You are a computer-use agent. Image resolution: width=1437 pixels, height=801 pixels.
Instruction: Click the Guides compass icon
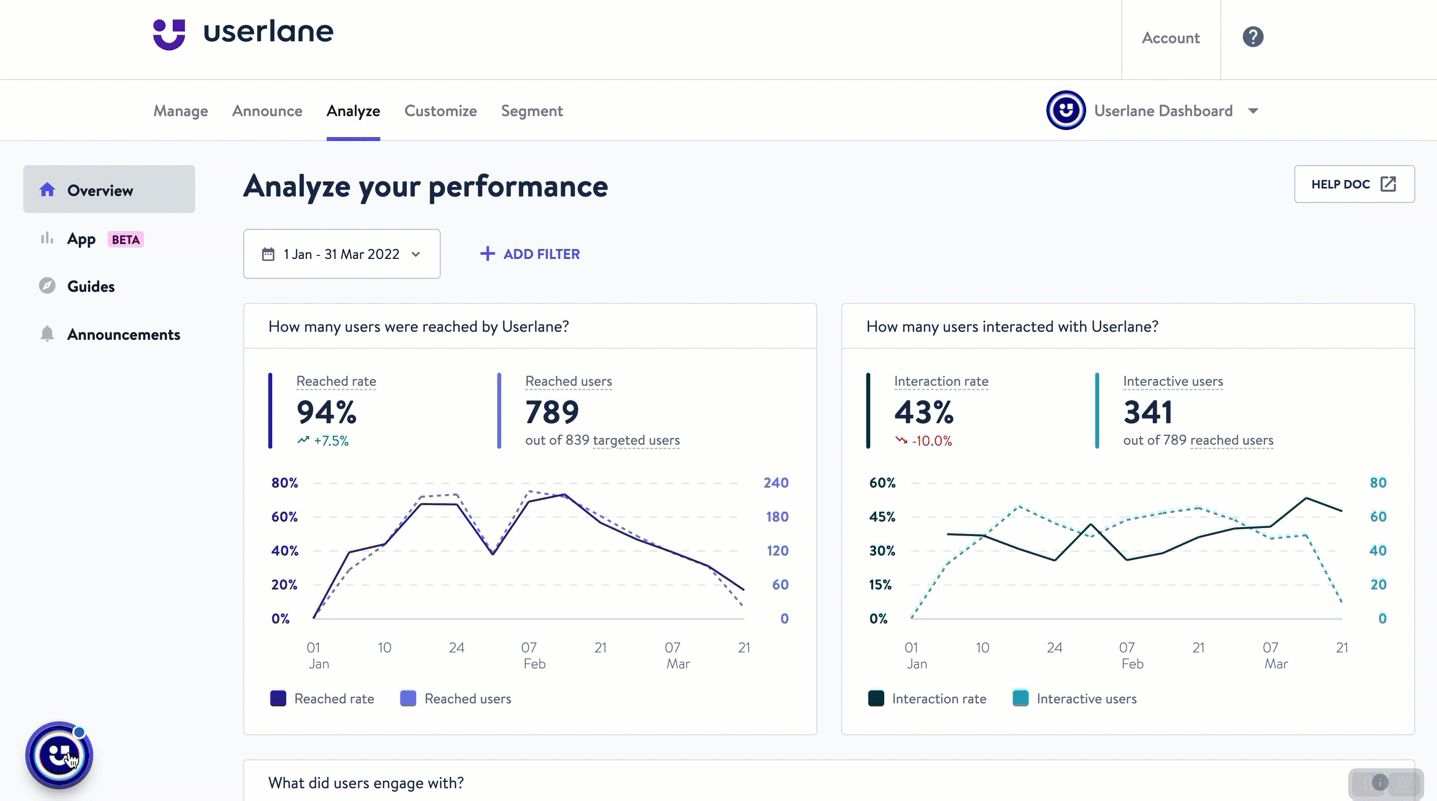pos(47,286)
